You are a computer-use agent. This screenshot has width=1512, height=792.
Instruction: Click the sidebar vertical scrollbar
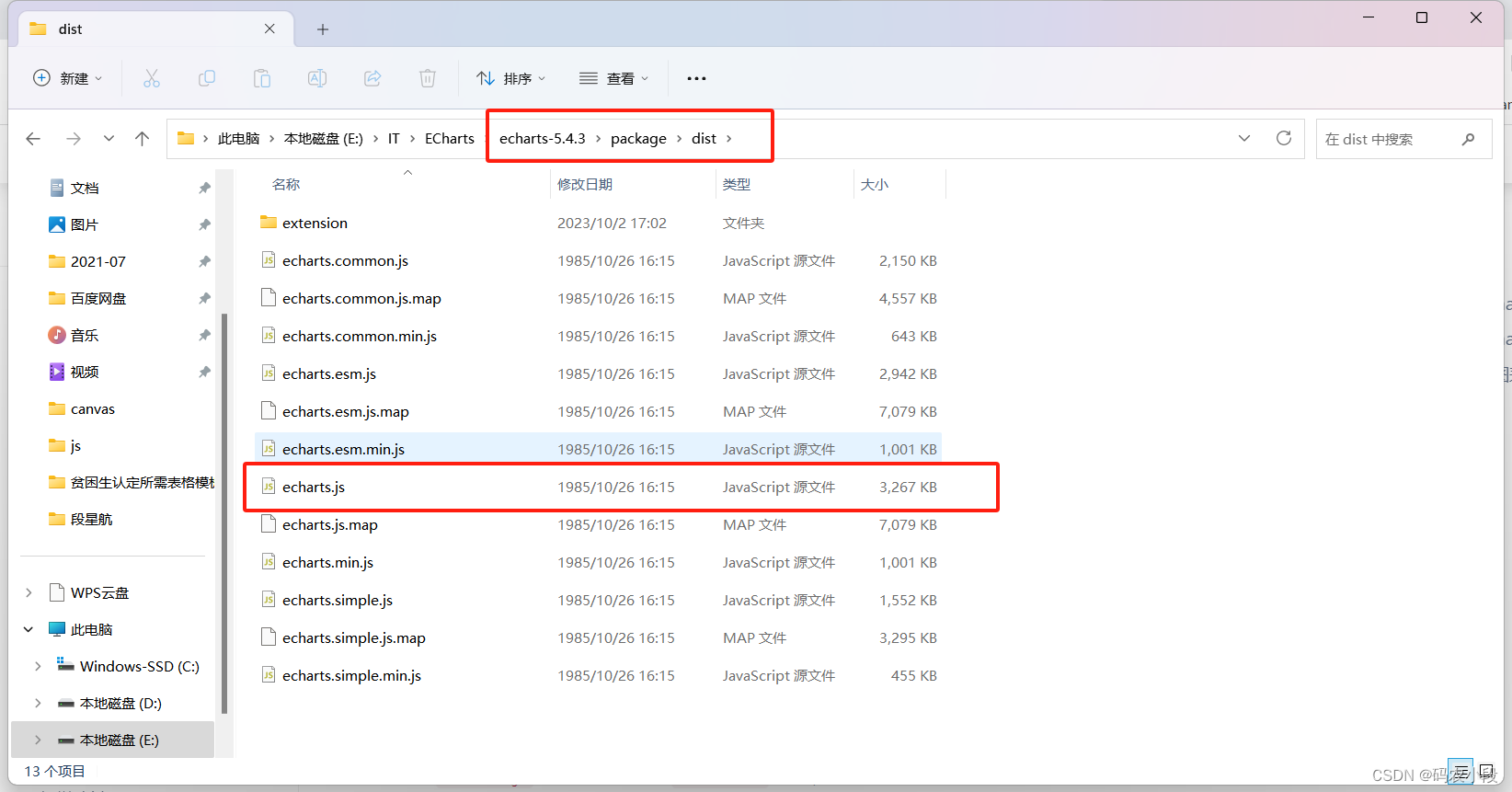(x=224, y=512)
